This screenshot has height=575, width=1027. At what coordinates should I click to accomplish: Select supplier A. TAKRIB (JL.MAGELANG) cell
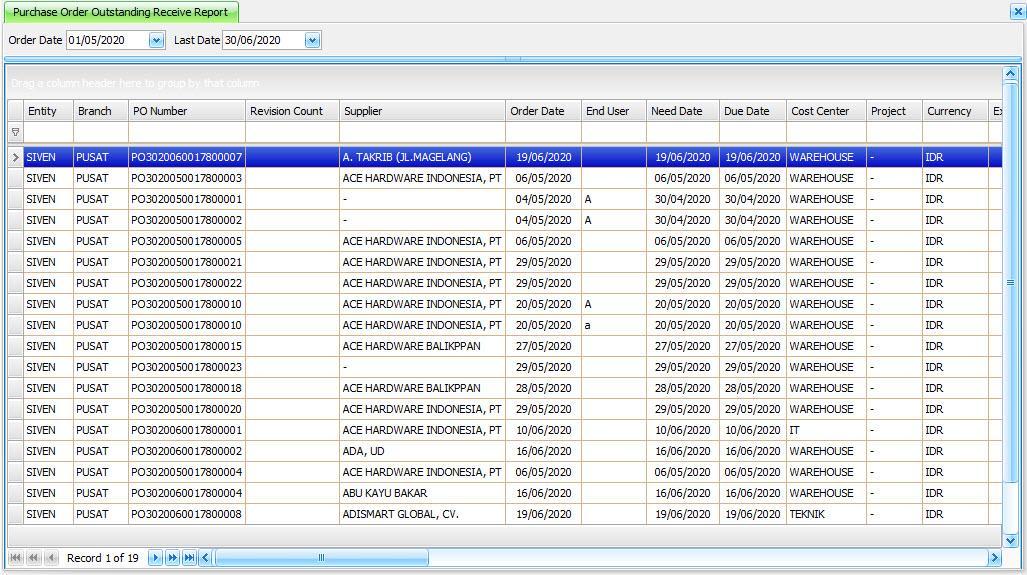tap(422, 157)
